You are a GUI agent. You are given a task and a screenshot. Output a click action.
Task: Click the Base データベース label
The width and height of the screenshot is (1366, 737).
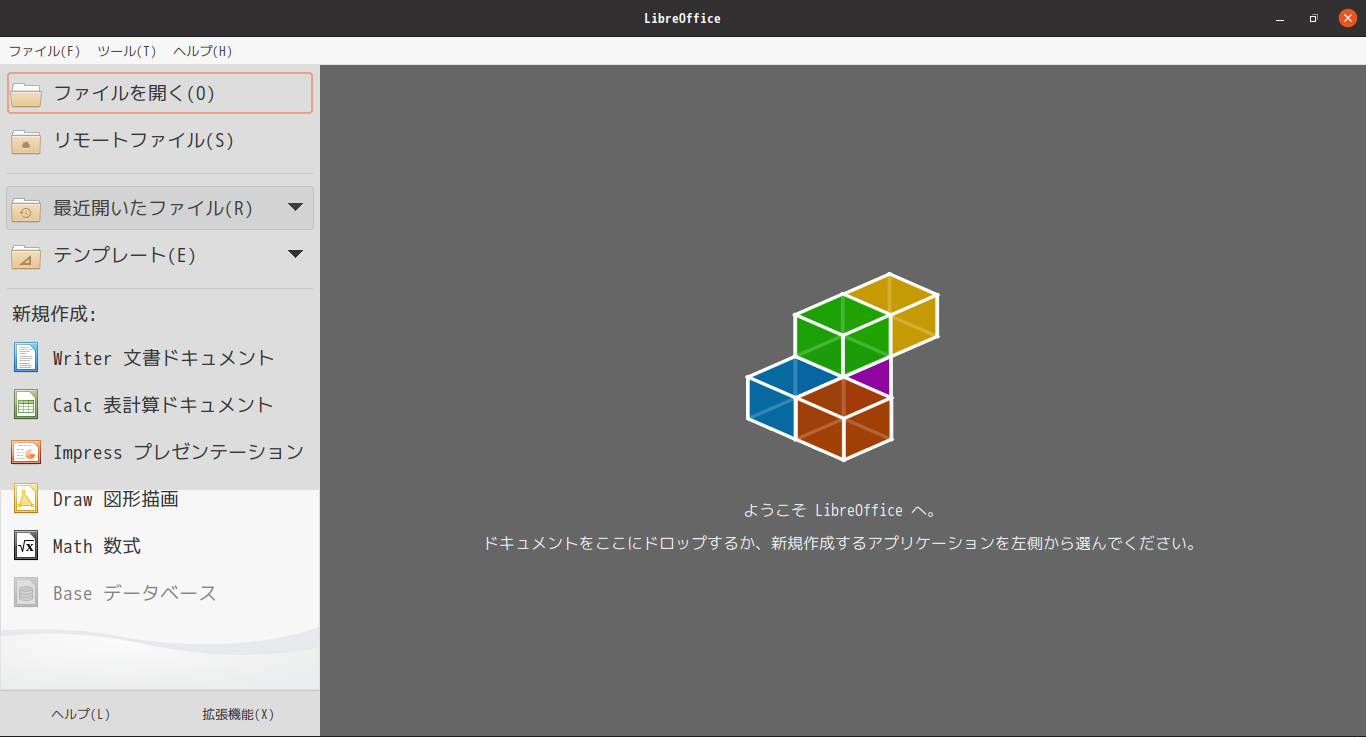(x=135, y=593)
